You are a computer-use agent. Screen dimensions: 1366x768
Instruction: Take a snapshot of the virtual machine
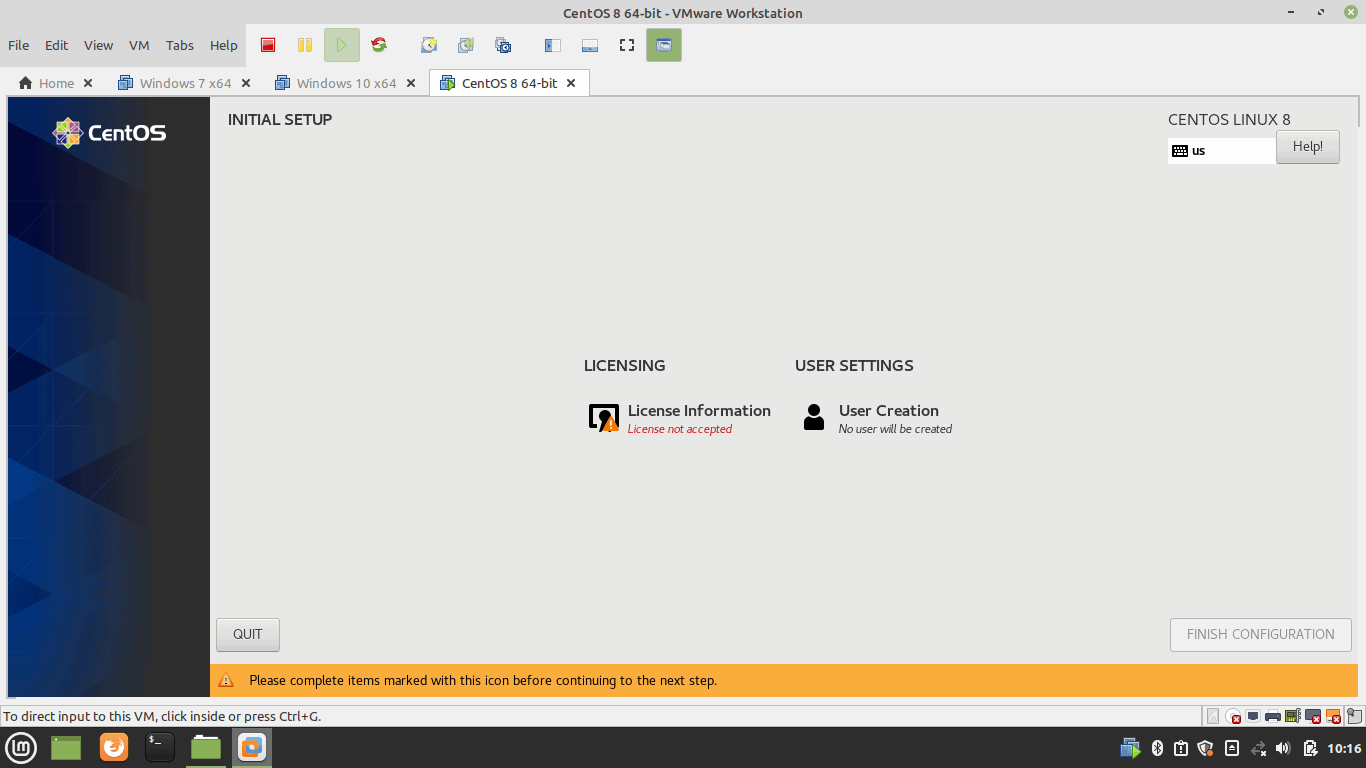[x=429, y=45]
